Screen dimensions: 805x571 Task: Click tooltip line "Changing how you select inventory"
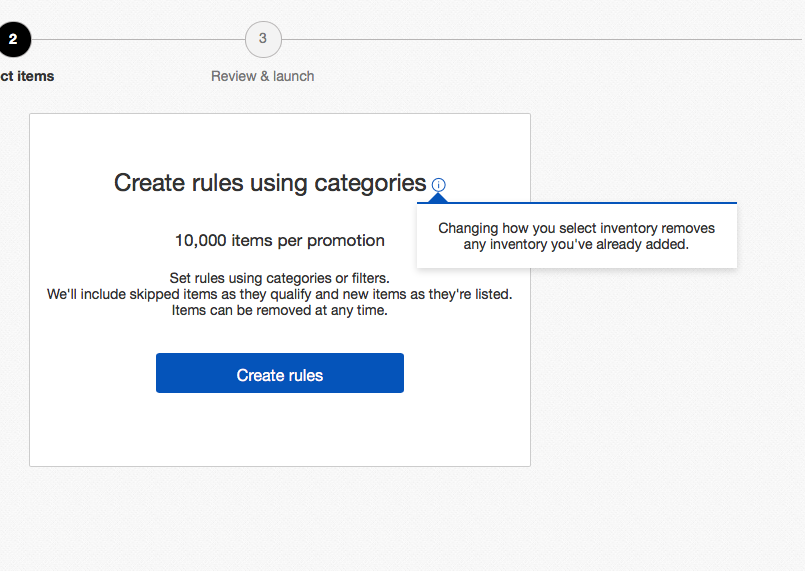577,228
